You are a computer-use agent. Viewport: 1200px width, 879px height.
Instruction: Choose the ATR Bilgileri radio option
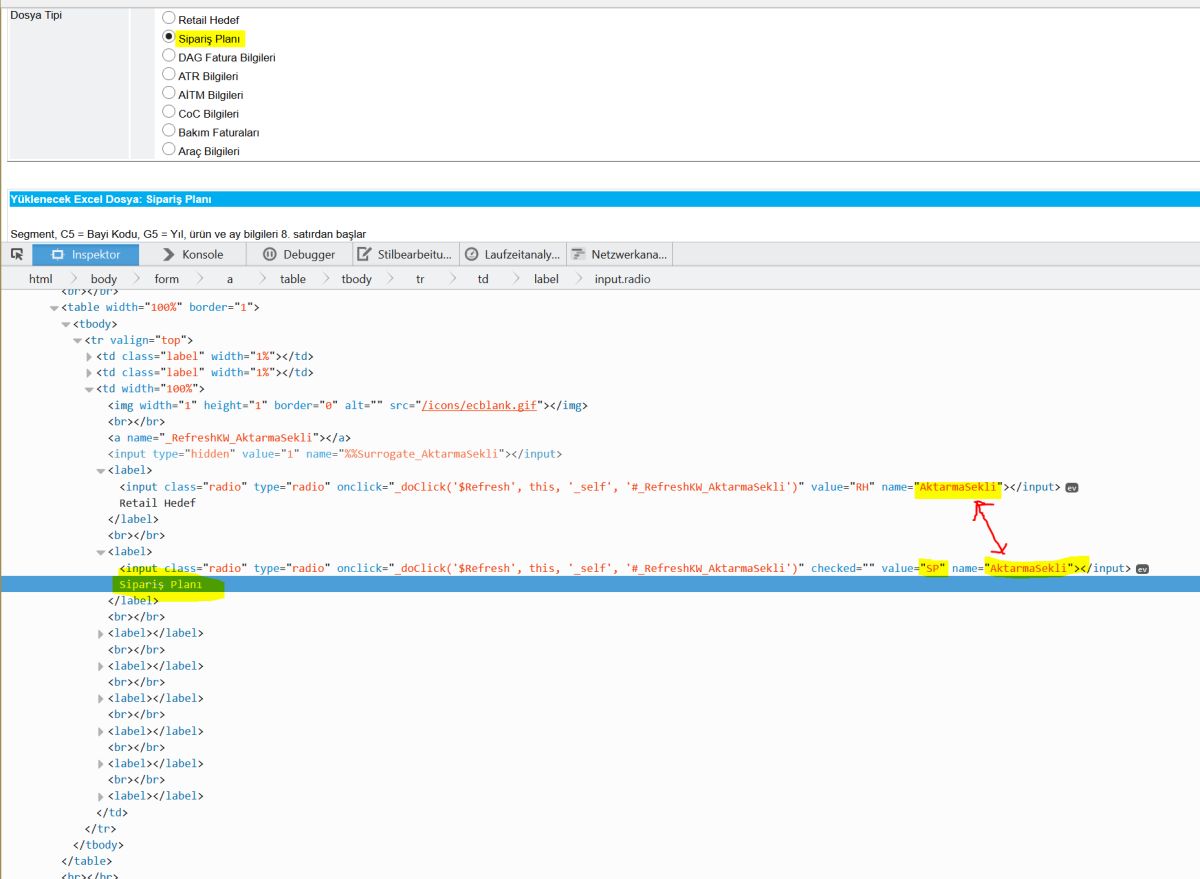(168, 74)
